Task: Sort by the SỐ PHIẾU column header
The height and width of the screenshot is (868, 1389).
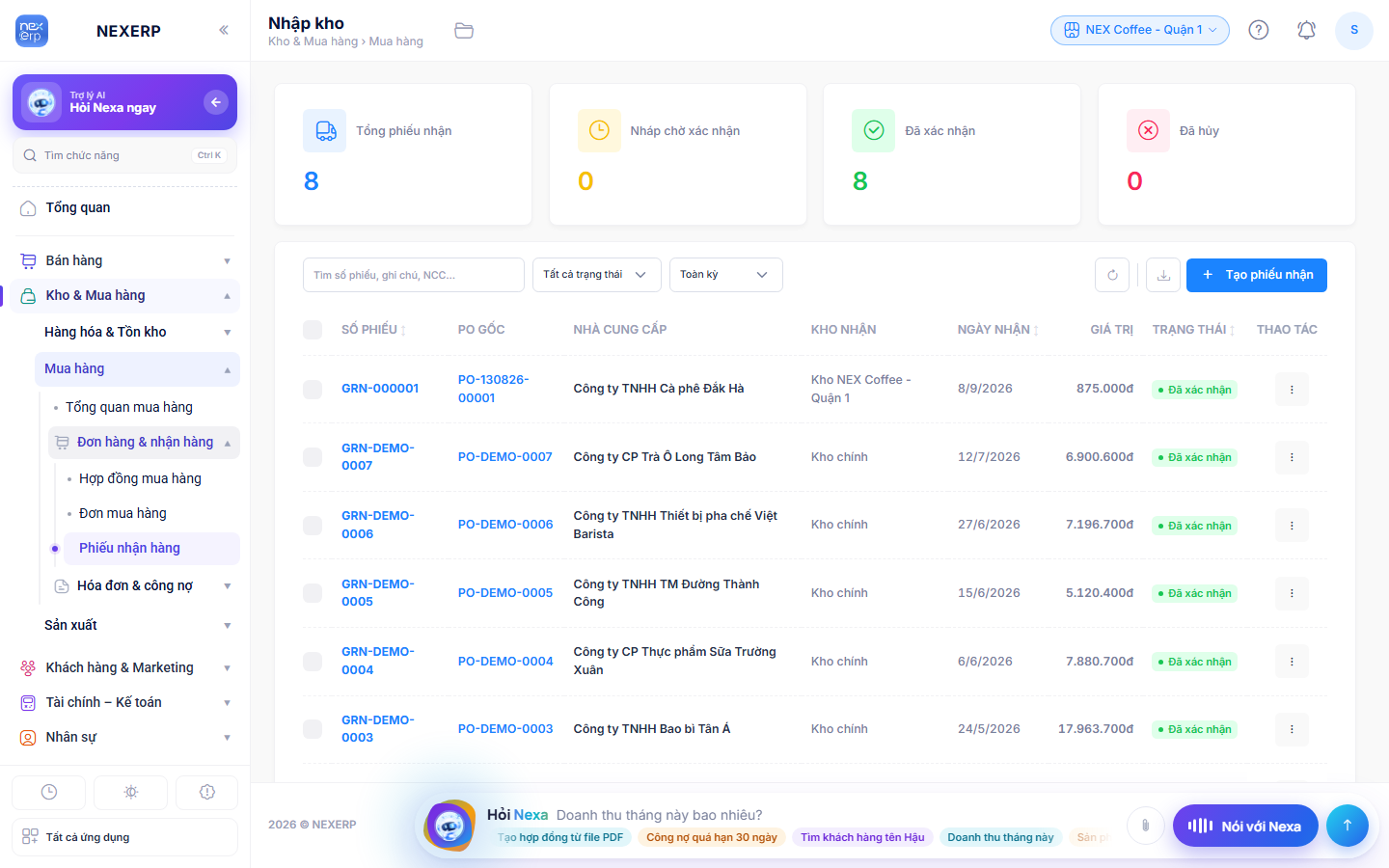Action: coord(374,330)
